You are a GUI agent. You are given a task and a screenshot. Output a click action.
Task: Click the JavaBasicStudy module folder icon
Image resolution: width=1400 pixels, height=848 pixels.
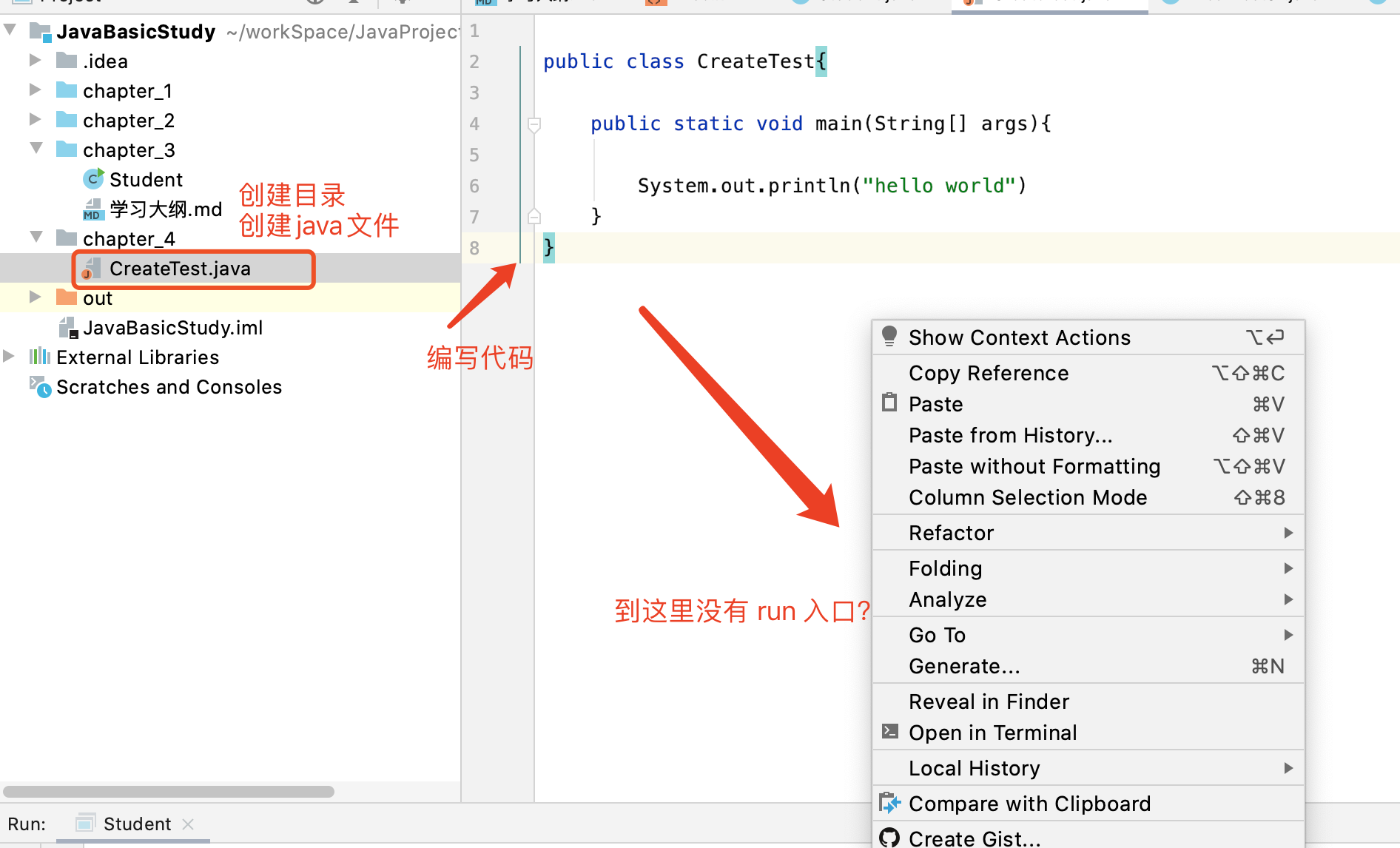(x=40, y=32)
